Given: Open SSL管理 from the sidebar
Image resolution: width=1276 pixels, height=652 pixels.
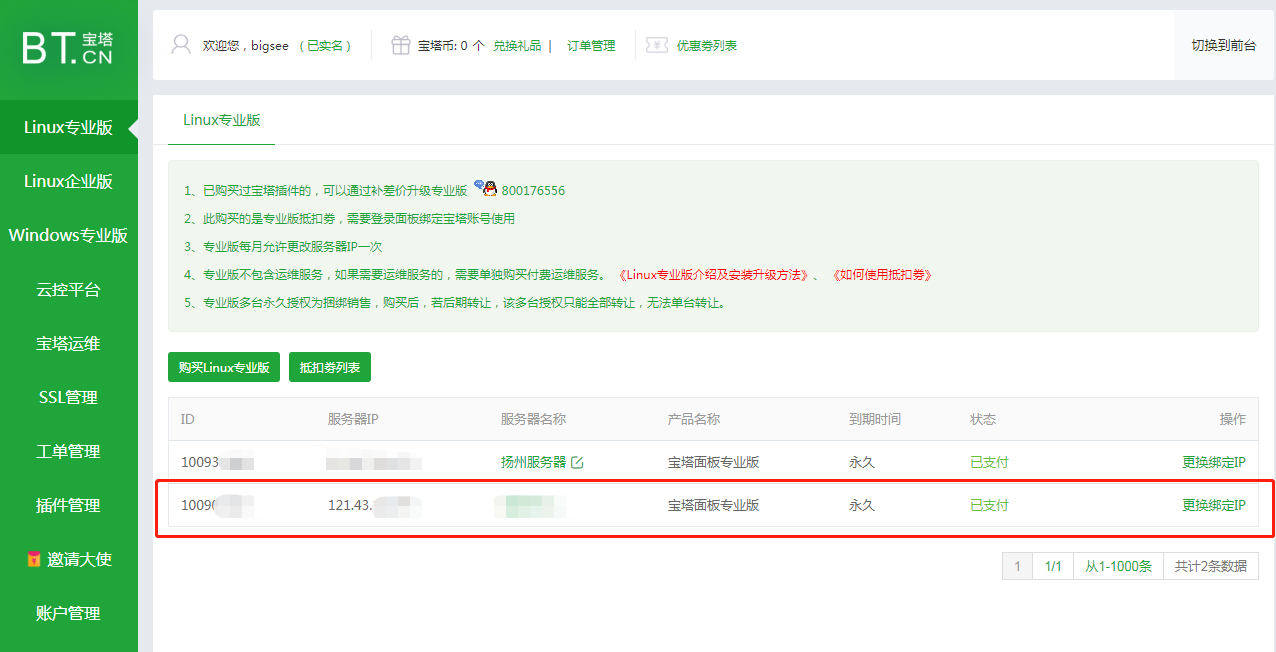Looking at the screenshot, I should coord(68,397).
